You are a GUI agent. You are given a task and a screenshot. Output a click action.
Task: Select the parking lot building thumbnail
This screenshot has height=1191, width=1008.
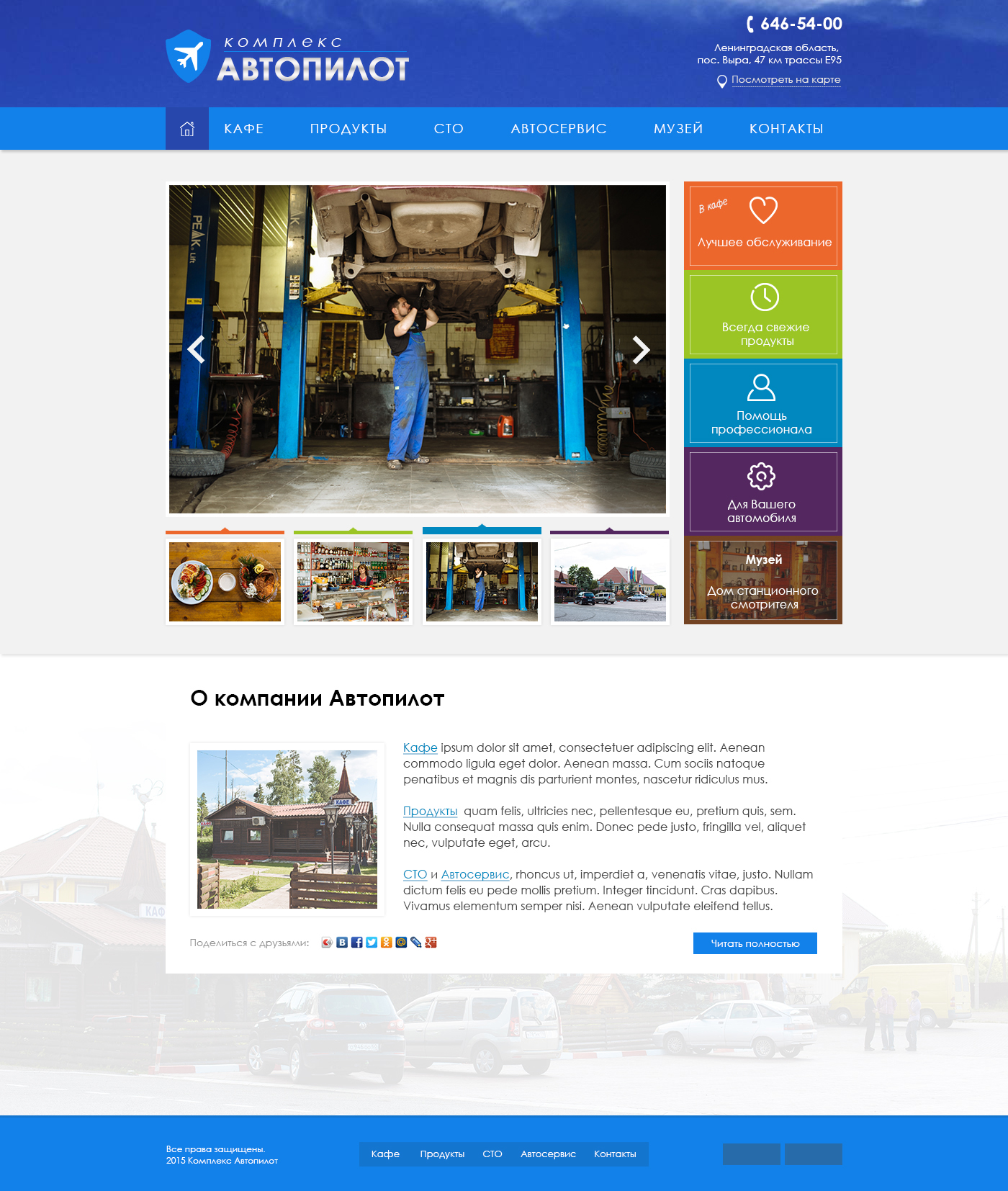click(610, 582)
